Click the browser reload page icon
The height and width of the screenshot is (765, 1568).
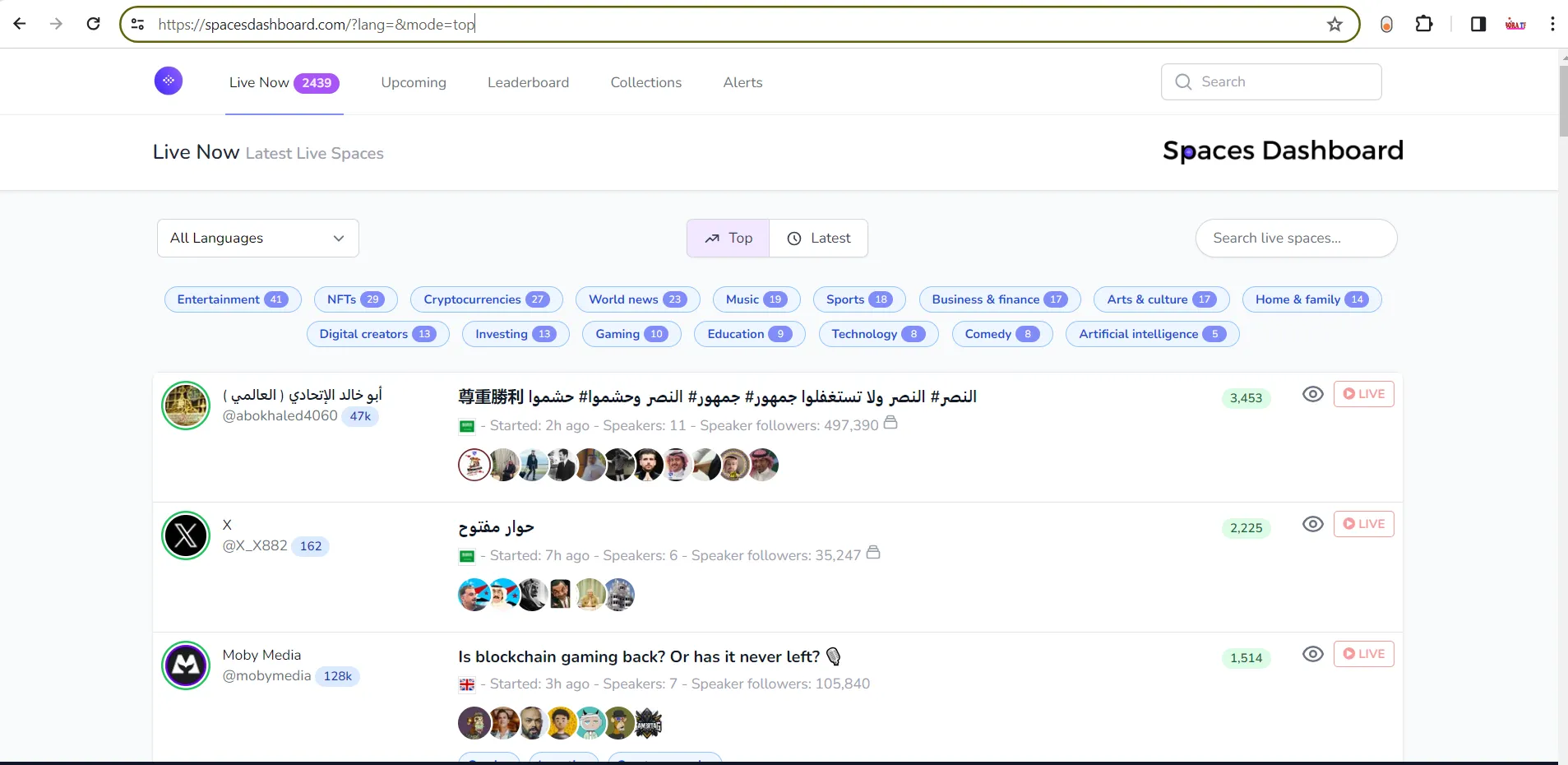coord(94,24)
